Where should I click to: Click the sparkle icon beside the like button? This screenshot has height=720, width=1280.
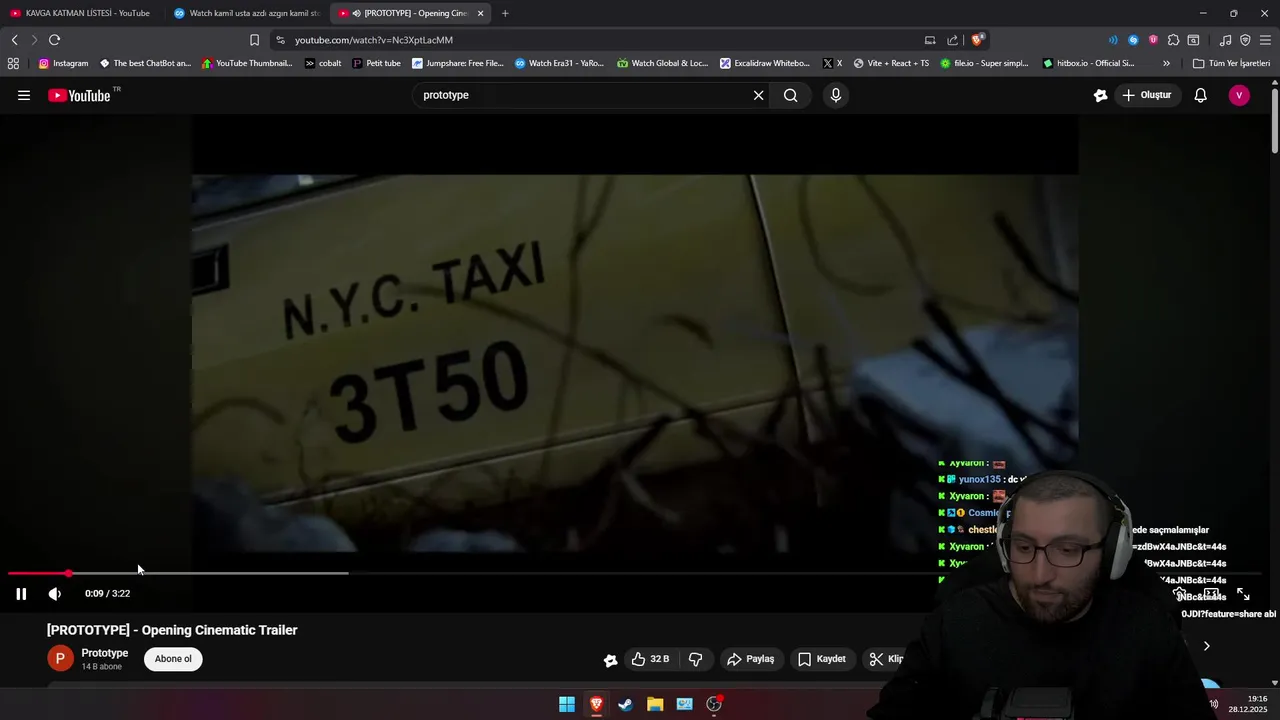pos(610,660)
